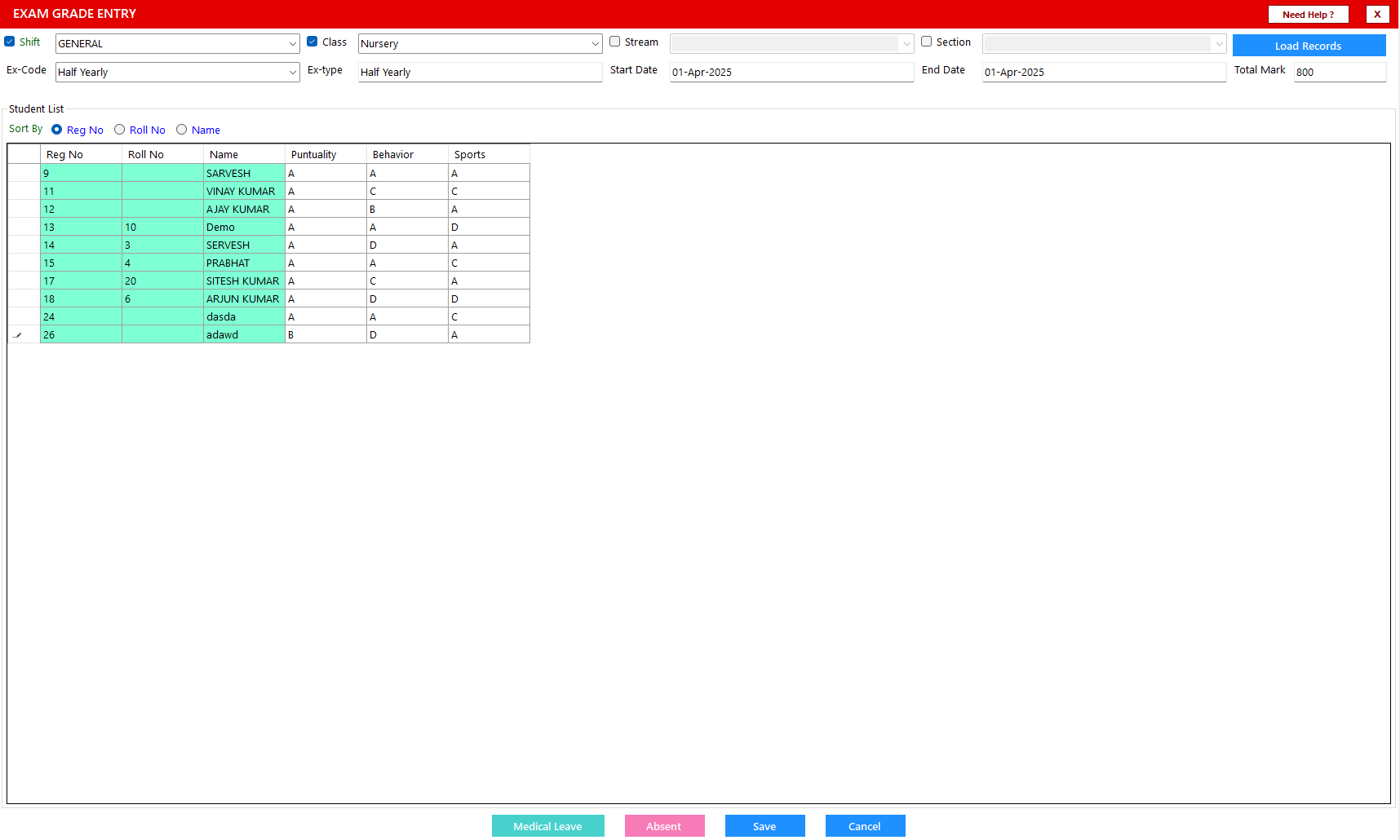The width and height of the screenshot is (1400, 840).
Task: Open the Shift dropdown showing GENERAL
Action: pyautogui.click(x=178, y=44)
